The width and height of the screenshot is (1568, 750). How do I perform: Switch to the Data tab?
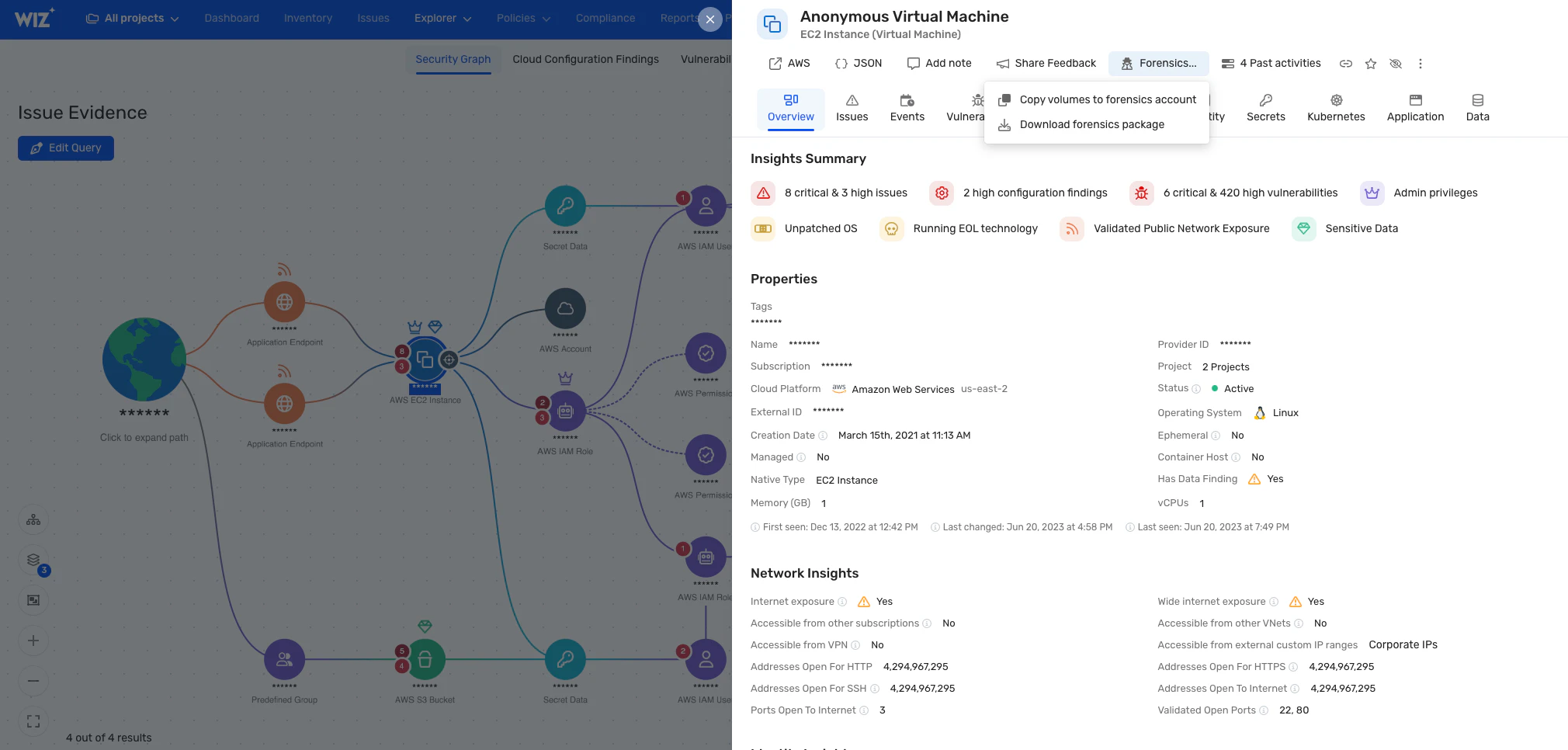1478,109
